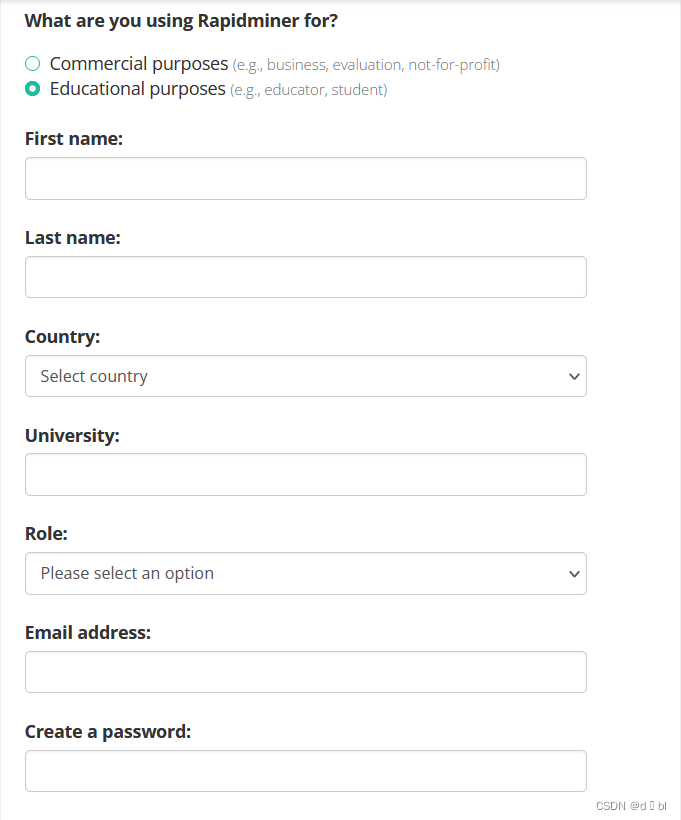The height and width of the screenshot is (820, 681).
Task: Click the "Create a password:" field label
Action: coord(108,732)
